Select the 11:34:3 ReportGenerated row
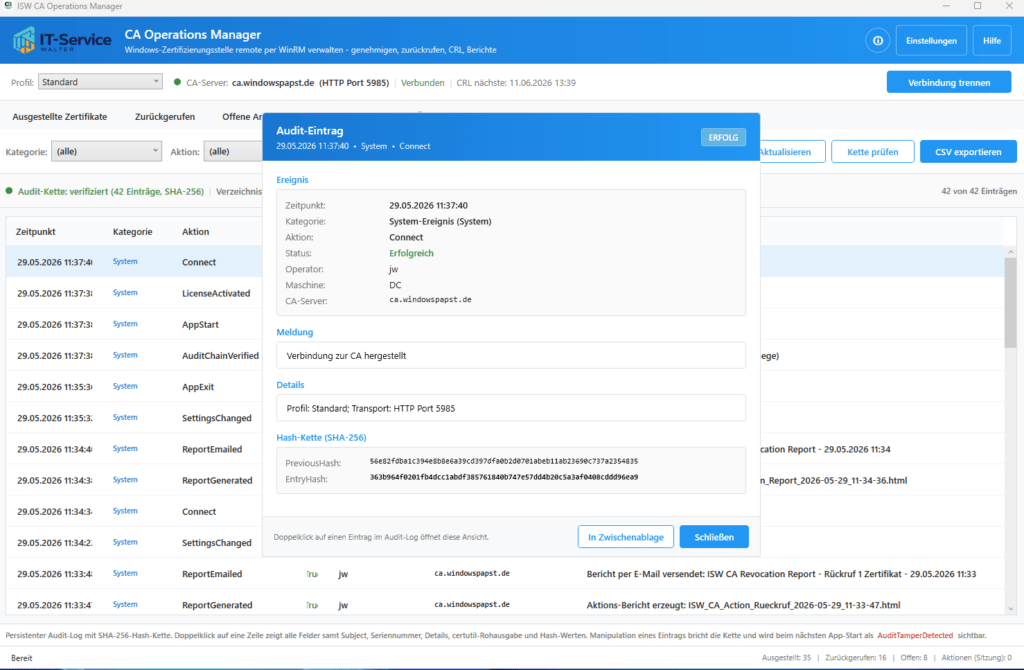This screenshot has width=1024, height=670. [135, 481]
